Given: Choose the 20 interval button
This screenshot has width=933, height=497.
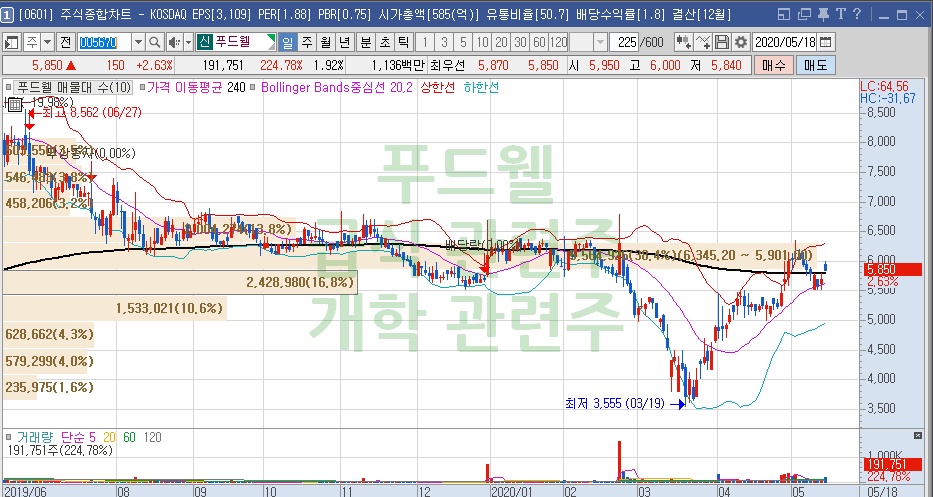Looking at the screenshot, I should tap(502, 42).
